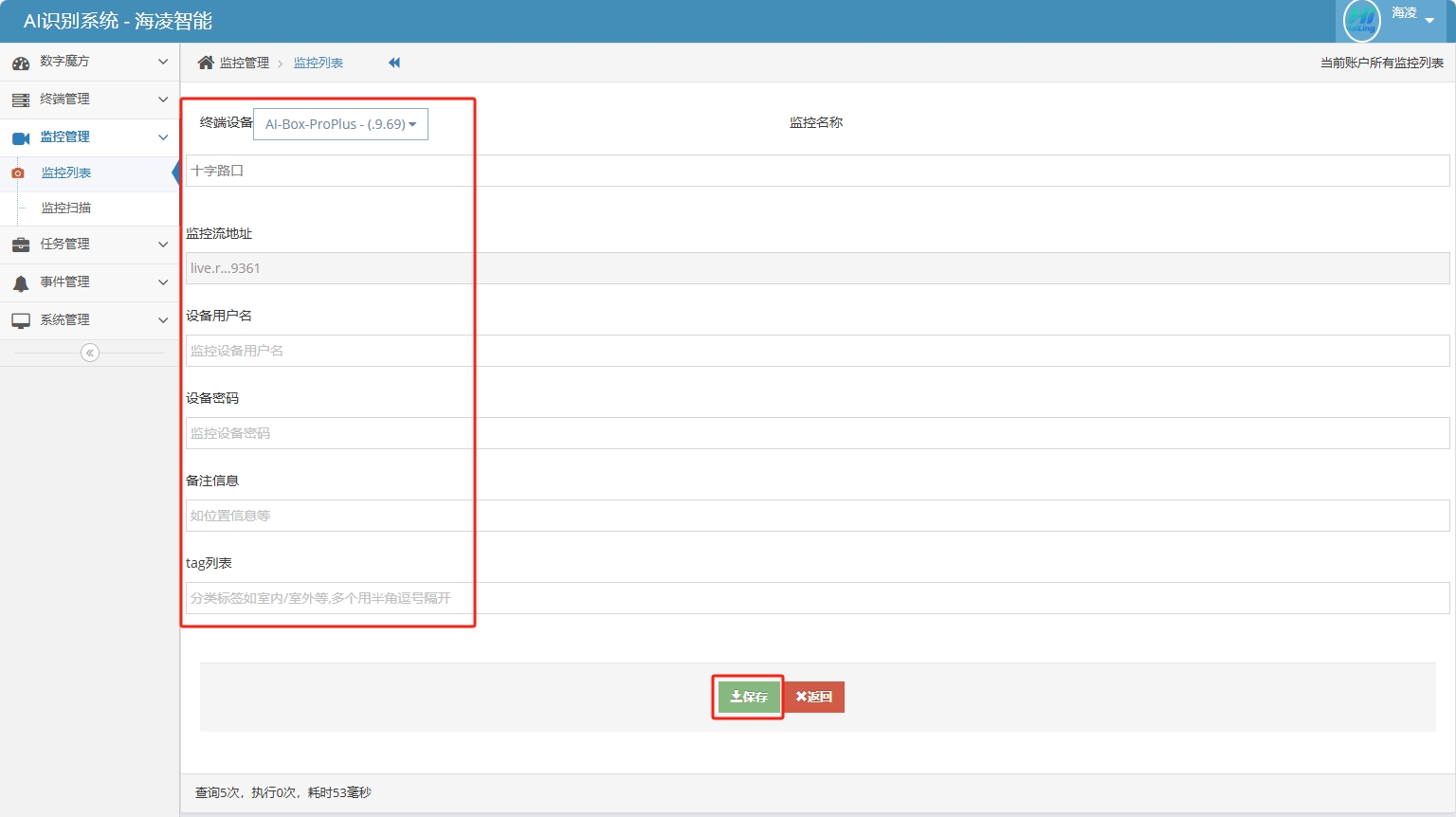Image resolution: width=1456 pixels, height=817 pixels.
Task: Expand the 任务管理 menu chevron
Action: pos(163,245)
